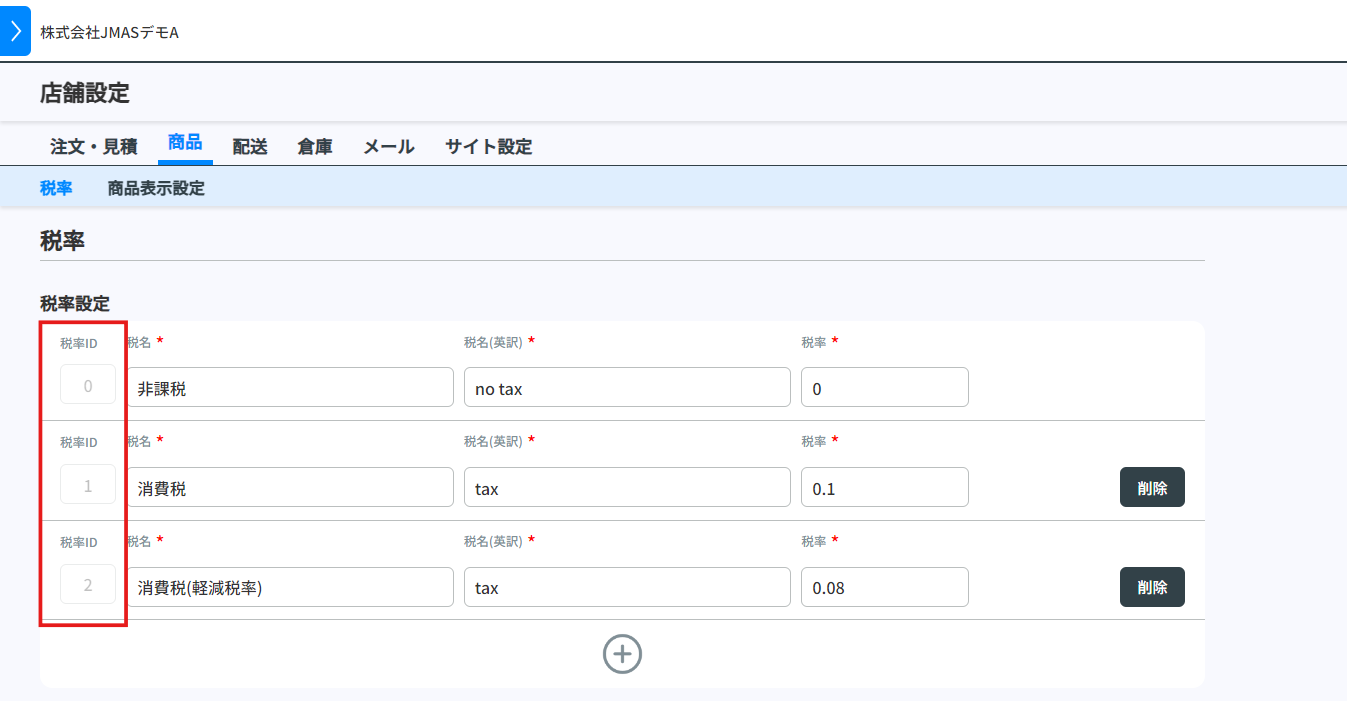Viewport: 1347px width, 701px height.
Task: Click the rate field showing 0.1
Action: [884, 487]
